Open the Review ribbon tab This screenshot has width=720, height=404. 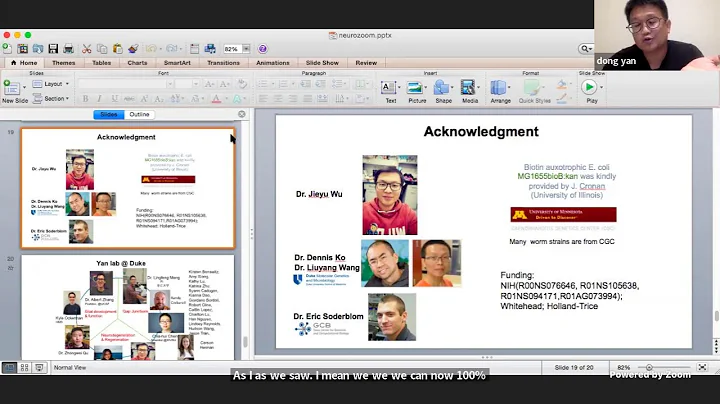[366, 63]
